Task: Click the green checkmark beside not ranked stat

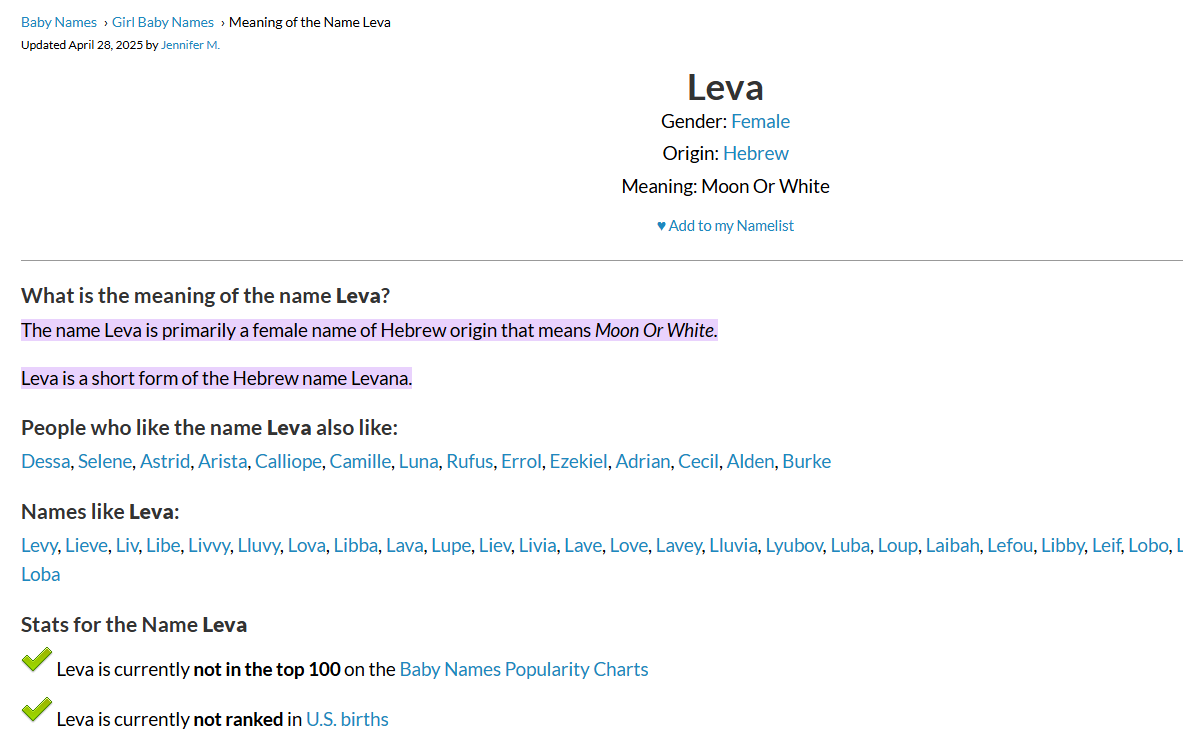Action: 37,709
